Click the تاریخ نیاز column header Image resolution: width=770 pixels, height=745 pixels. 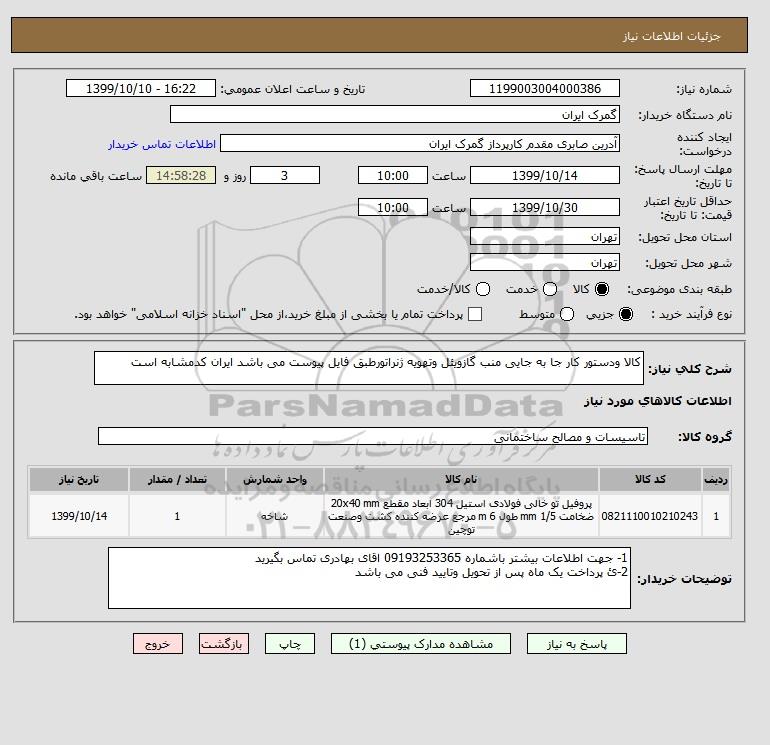(x=79, y=479)
